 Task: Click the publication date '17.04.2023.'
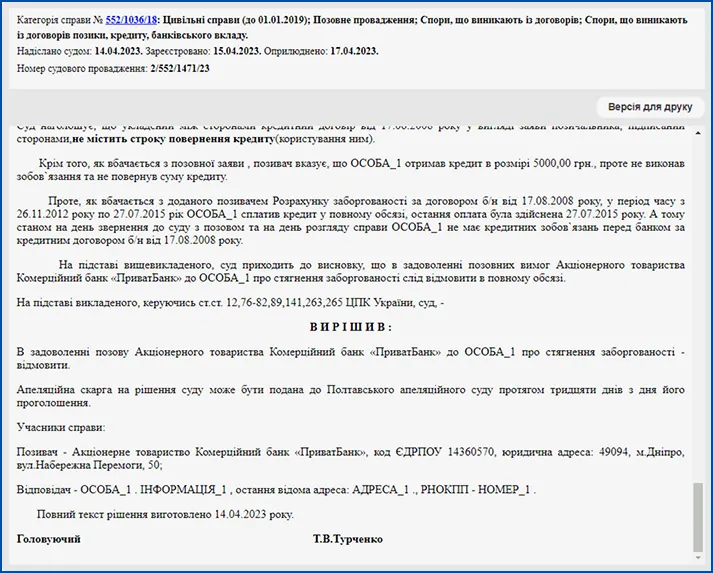click(x=354, y=51)
